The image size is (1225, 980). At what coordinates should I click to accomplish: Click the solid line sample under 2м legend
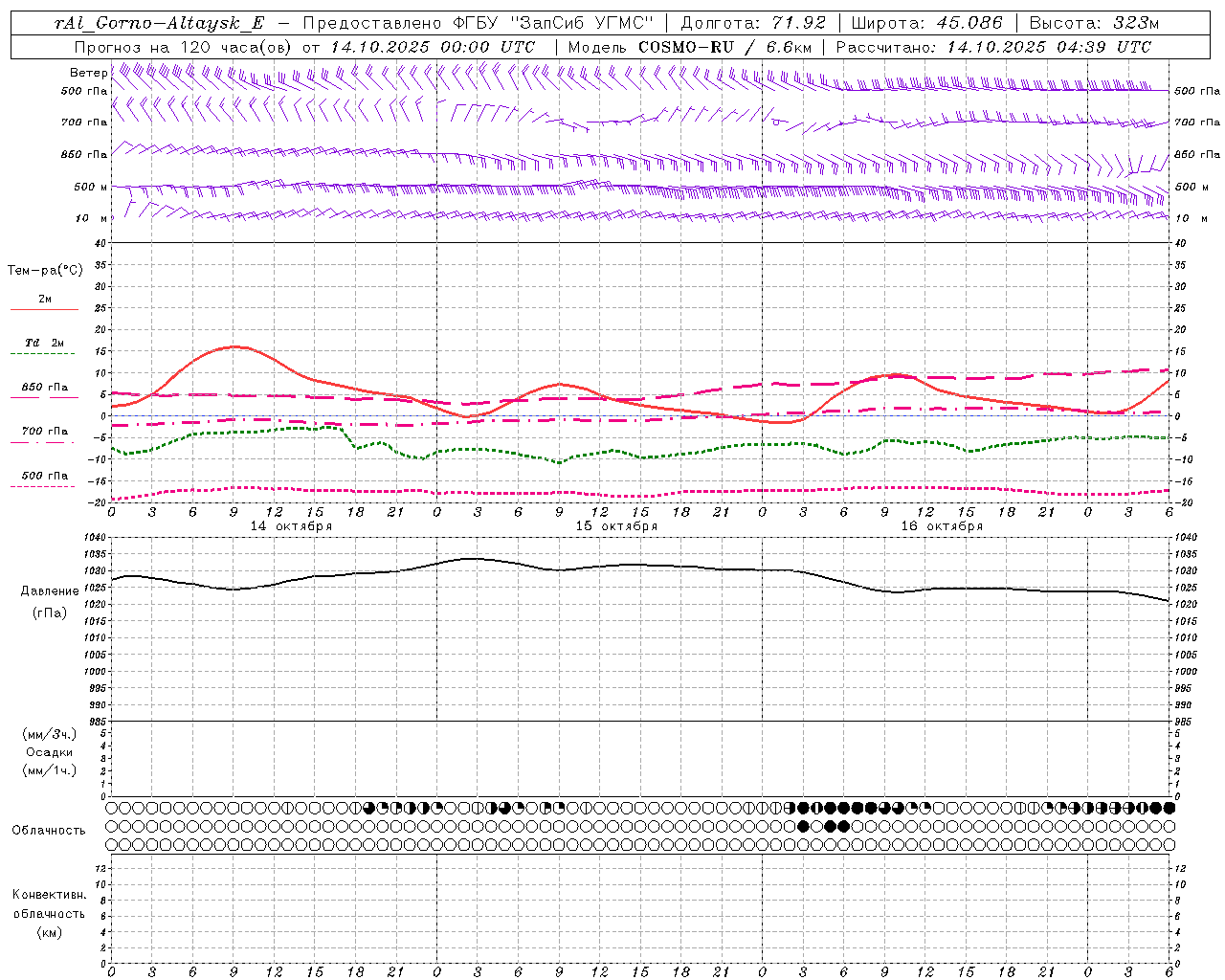(44, 309)
